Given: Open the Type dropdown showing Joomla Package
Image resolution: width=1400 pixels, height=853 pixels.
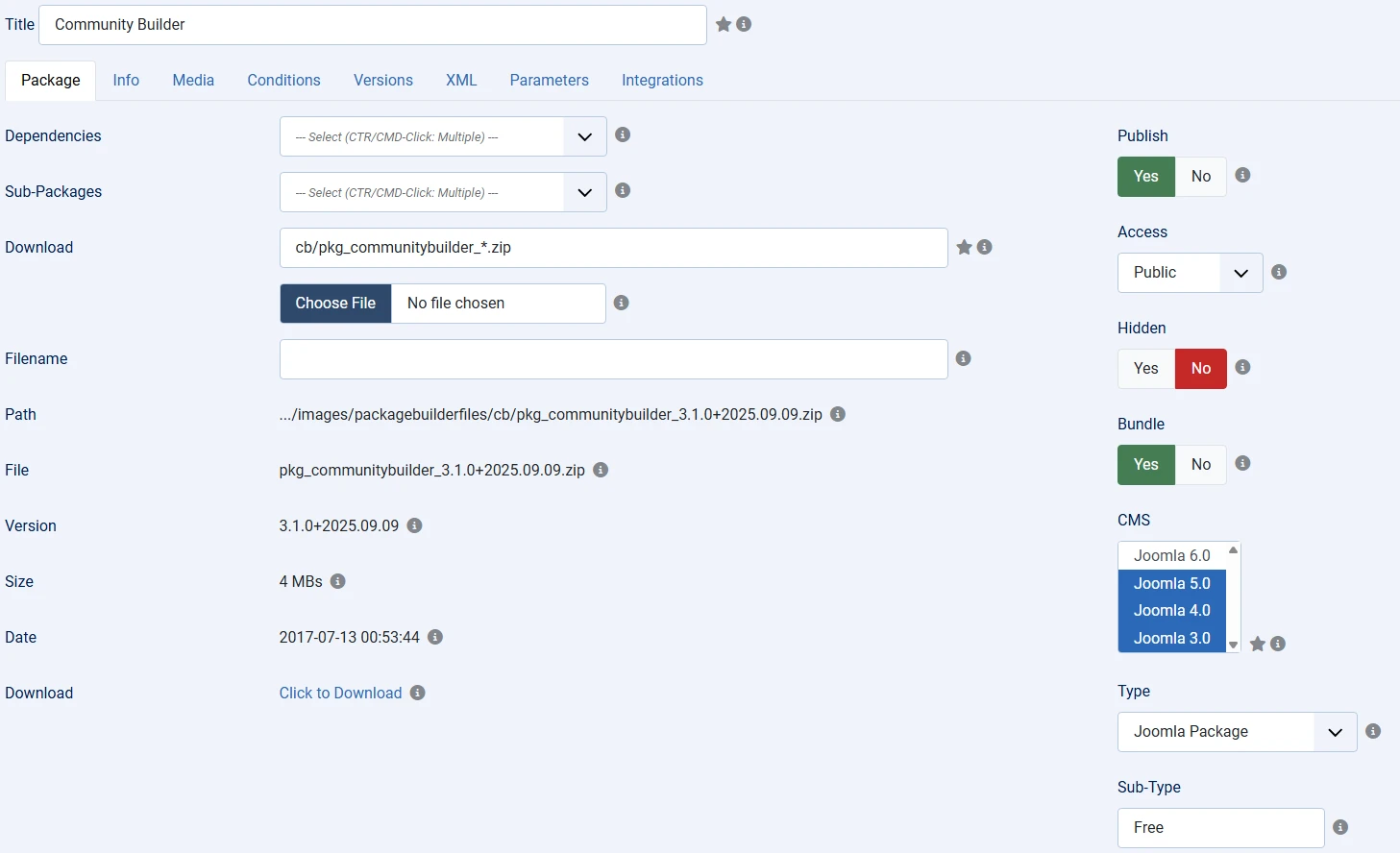Looking at the screenshot, I should pyautogui.click(x=1237, y=732).
